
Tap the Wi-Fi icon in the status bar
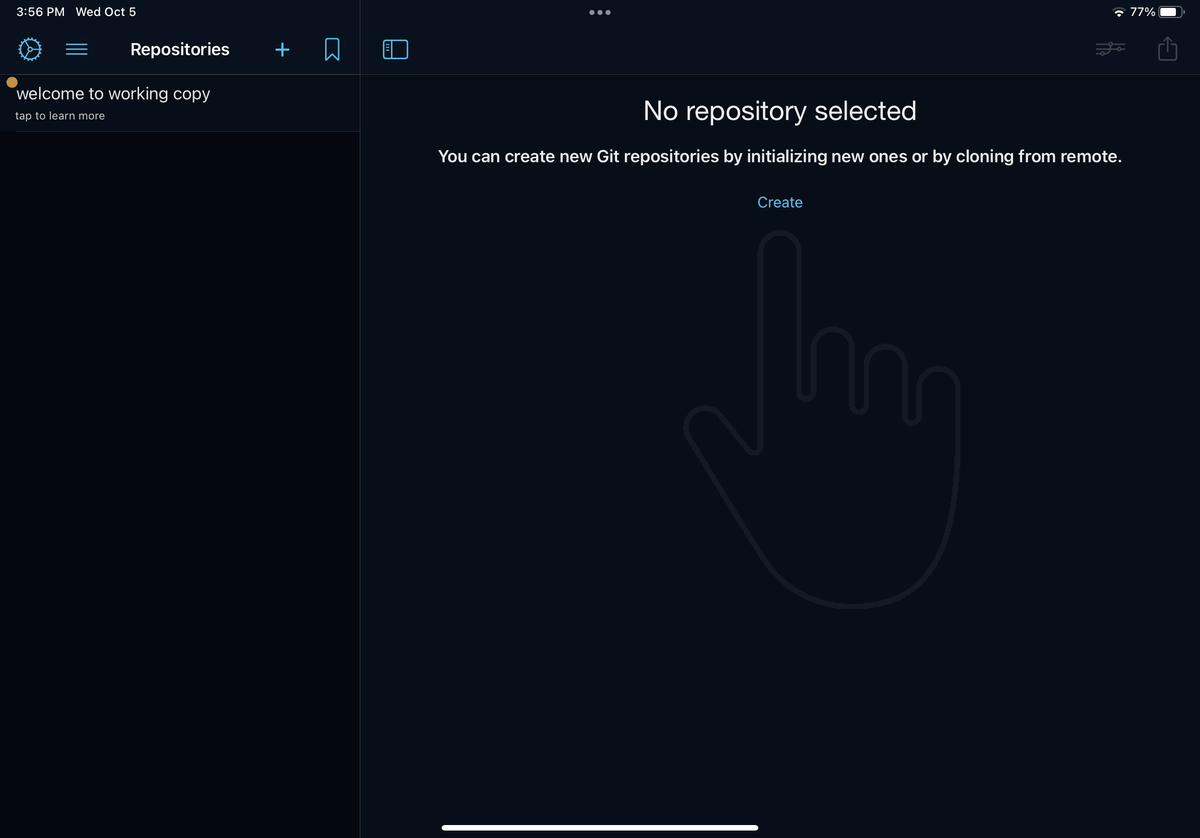pos(1121,12)
